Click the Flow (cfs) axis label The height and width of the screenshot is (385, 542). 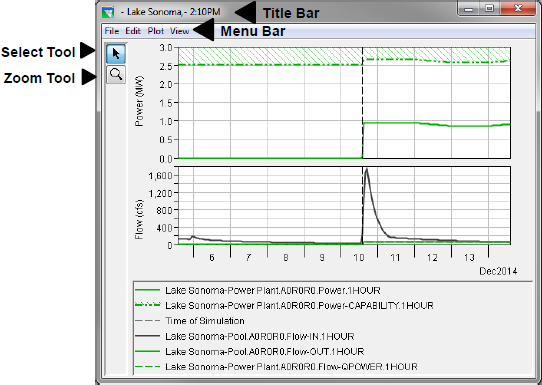pos(139,219)
